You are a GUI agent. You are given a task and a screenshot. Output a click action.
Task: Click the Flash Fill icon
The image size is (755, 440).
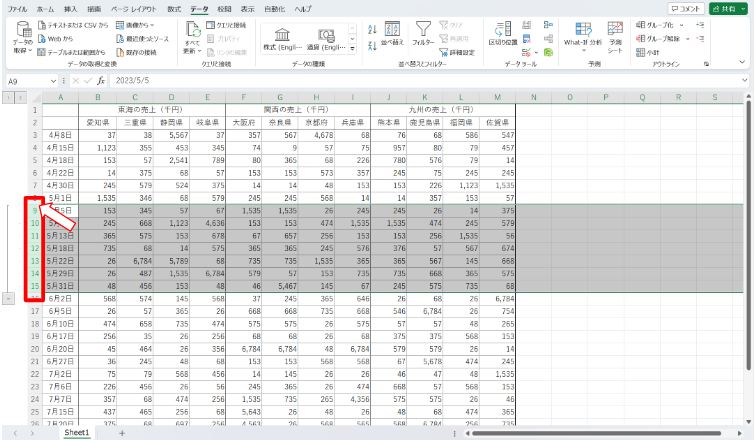(527, 25)
